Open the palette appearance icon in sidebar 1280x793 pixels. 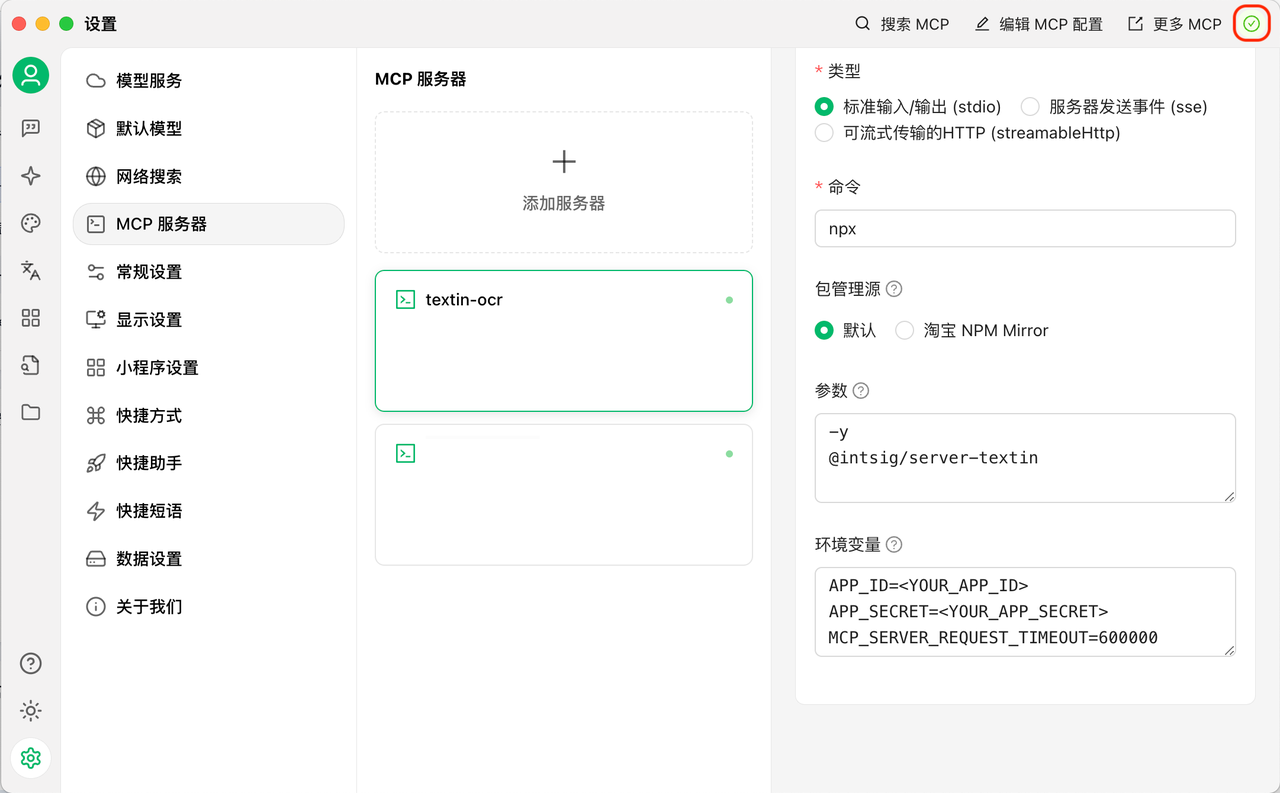(x=30, y=223)
